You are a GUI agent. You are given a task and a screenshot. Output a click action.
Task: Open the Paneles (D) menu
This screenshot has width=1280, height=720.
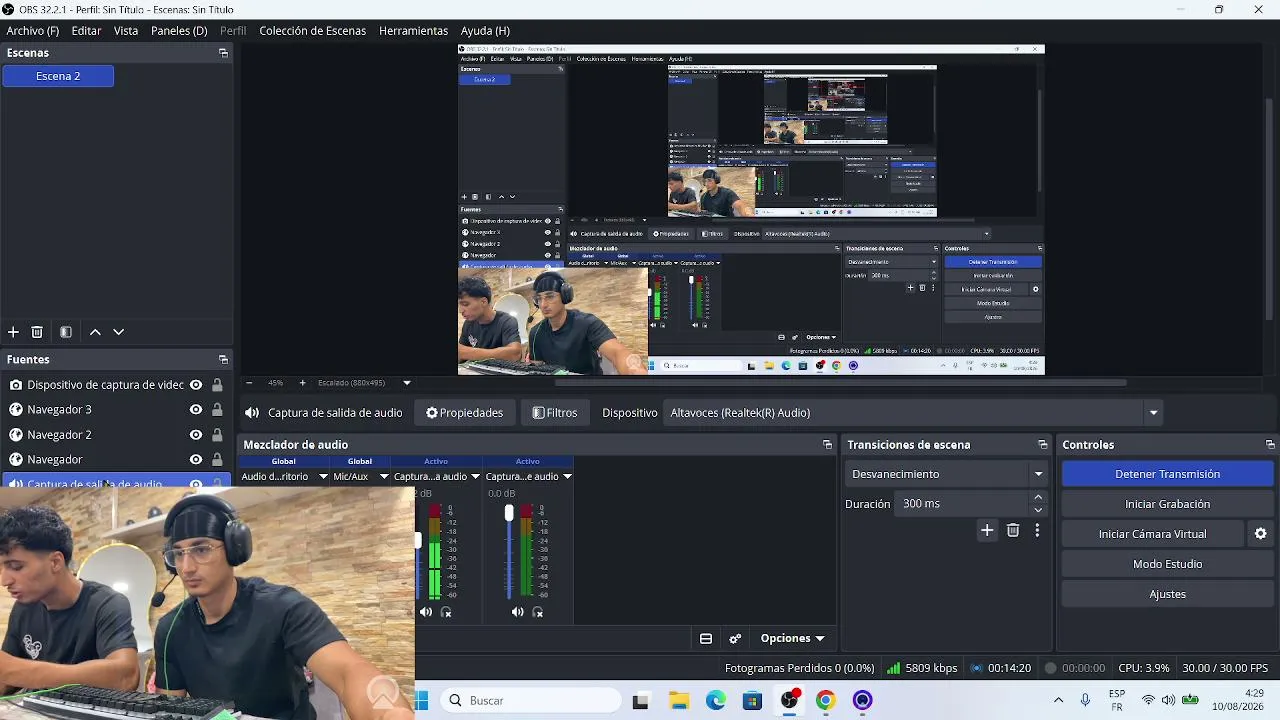179,31
